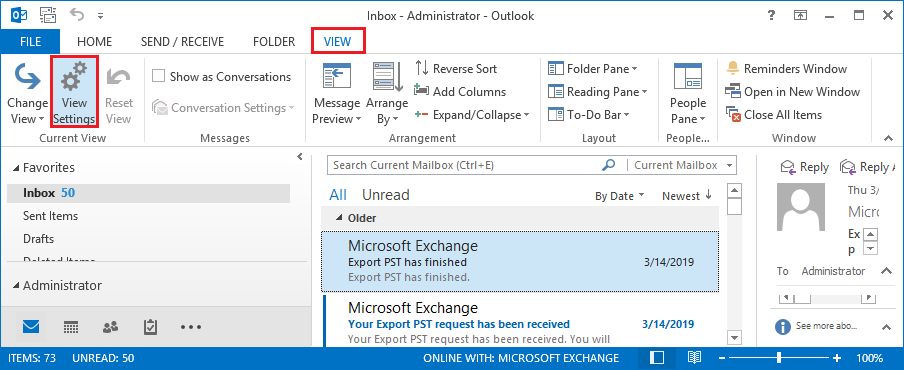
Task: Switch to the VIEW tab
Action: click(x=337, y=41)
